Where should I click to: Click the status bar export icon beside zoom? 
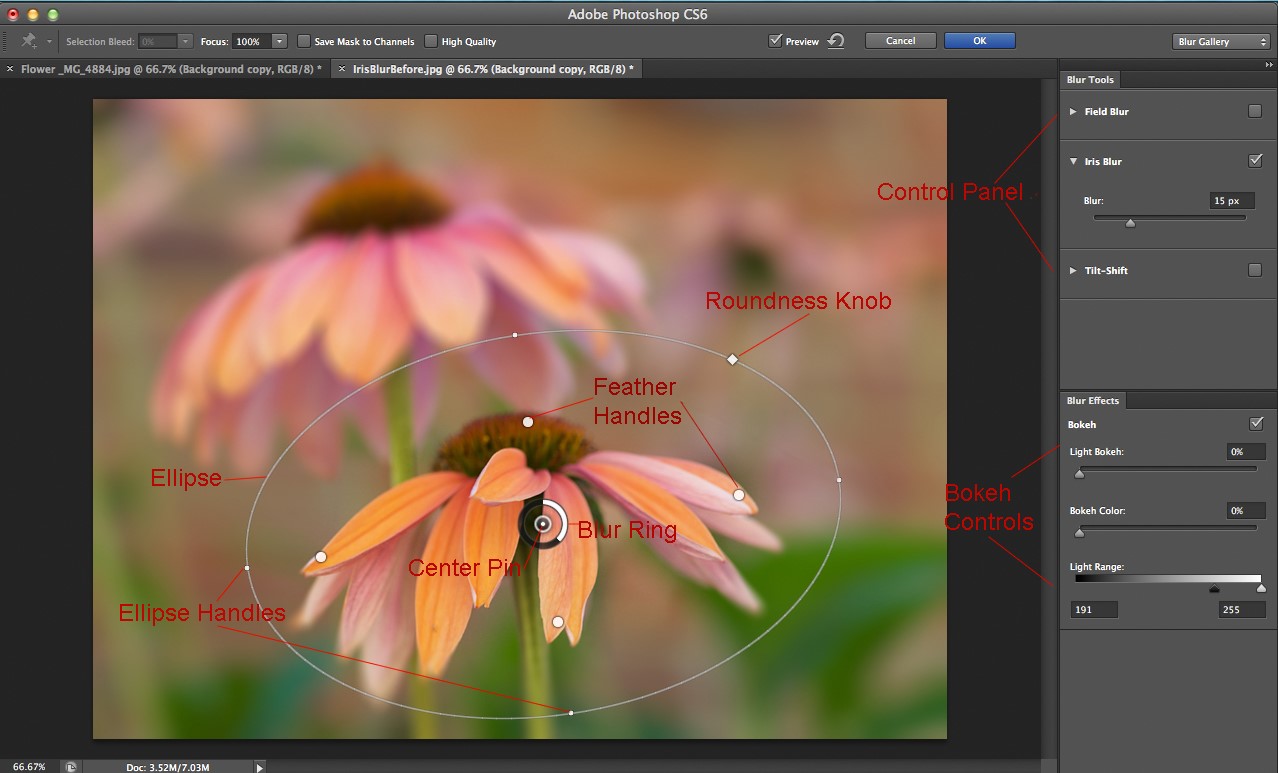point(70,767)
